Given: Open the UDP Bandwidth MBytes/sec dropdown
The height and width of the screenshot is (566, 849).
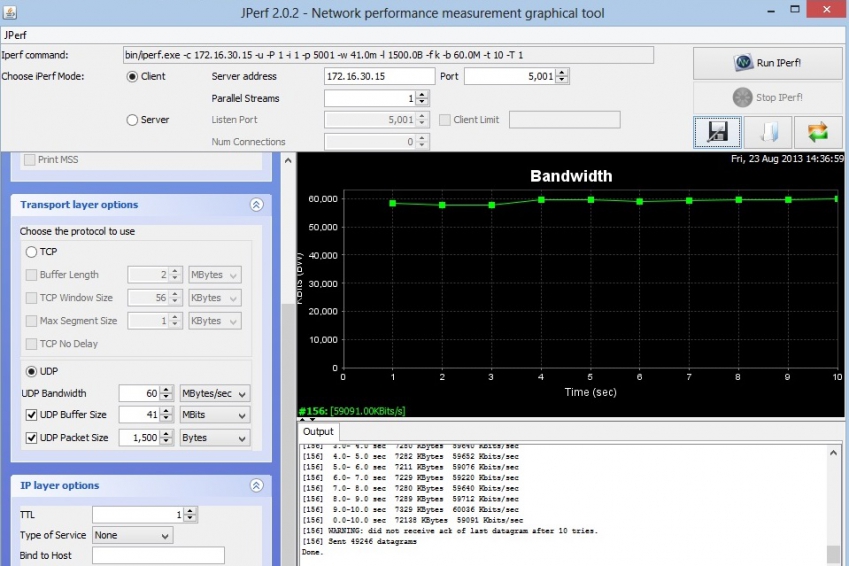Looking at the screenshot, I should pos(215,393).
